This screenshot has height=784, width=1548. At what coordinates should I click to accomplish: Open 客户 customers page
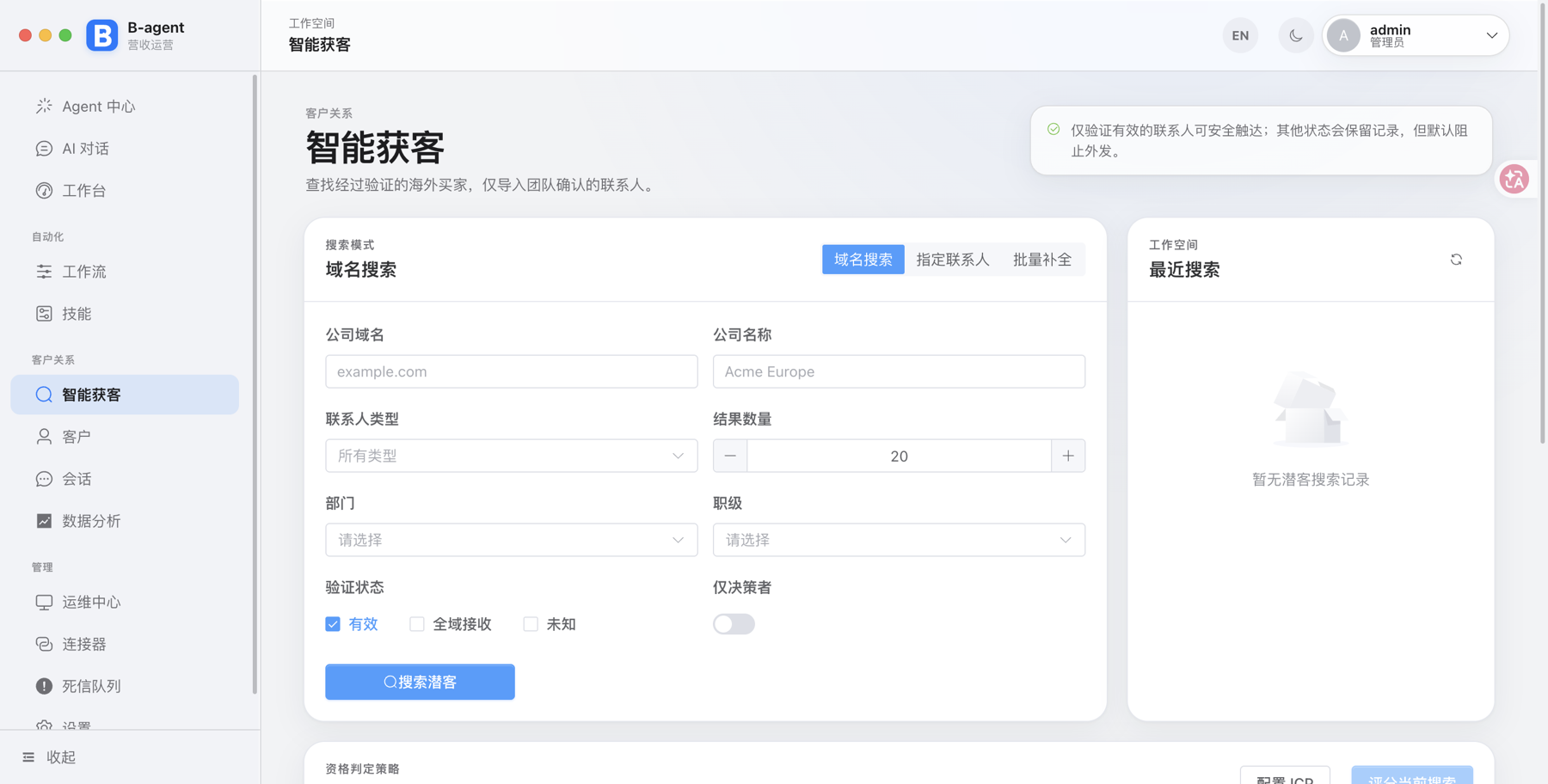(125, 437)
